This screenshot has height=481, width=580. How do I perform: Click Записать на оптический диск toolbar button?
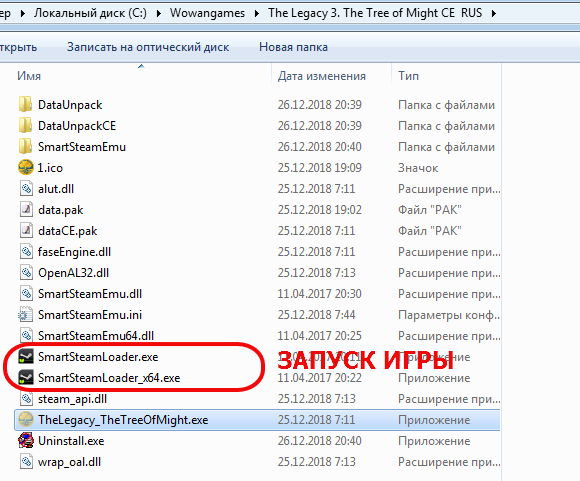pos(148,47)
